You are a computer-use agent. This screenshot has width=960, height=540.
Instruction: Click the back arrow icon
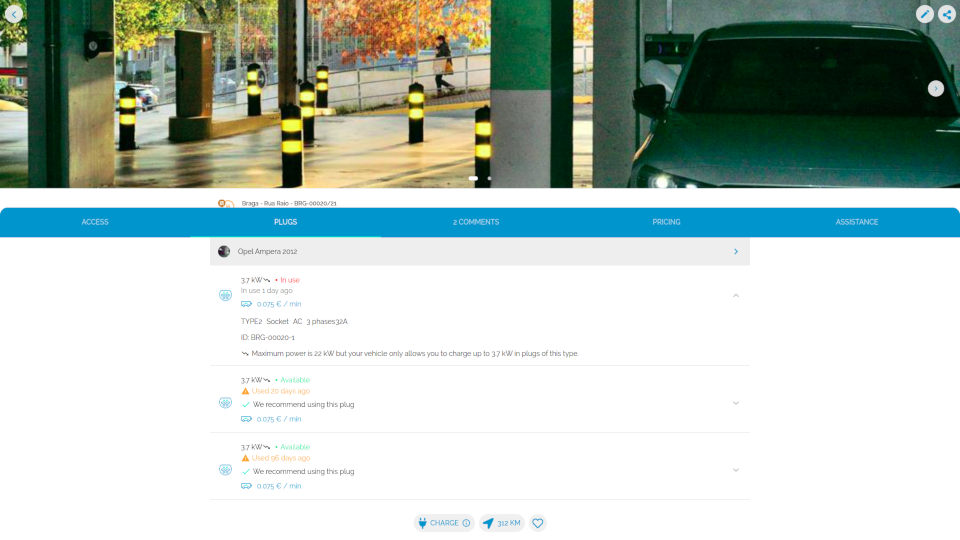(x=14, y=14)
